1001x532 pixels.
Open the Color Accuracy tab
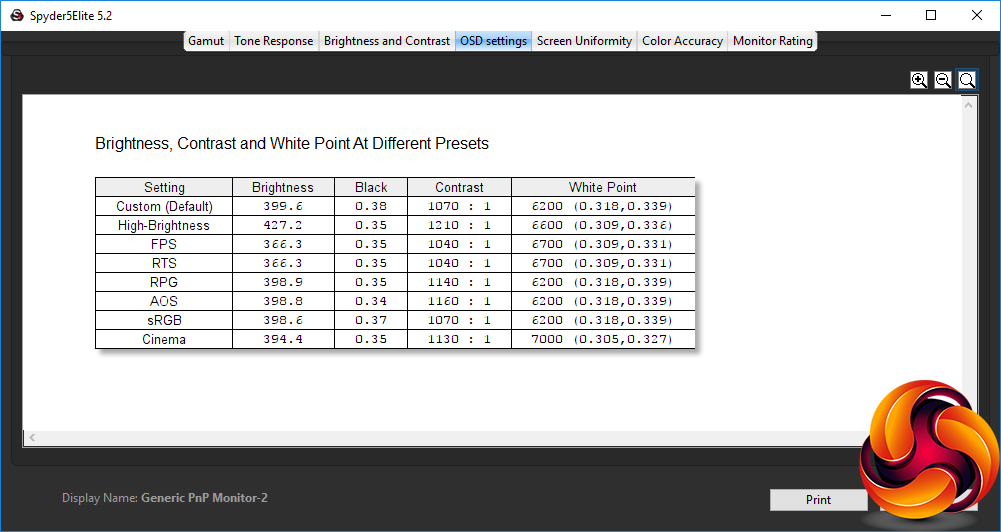(x=682, y=41)
